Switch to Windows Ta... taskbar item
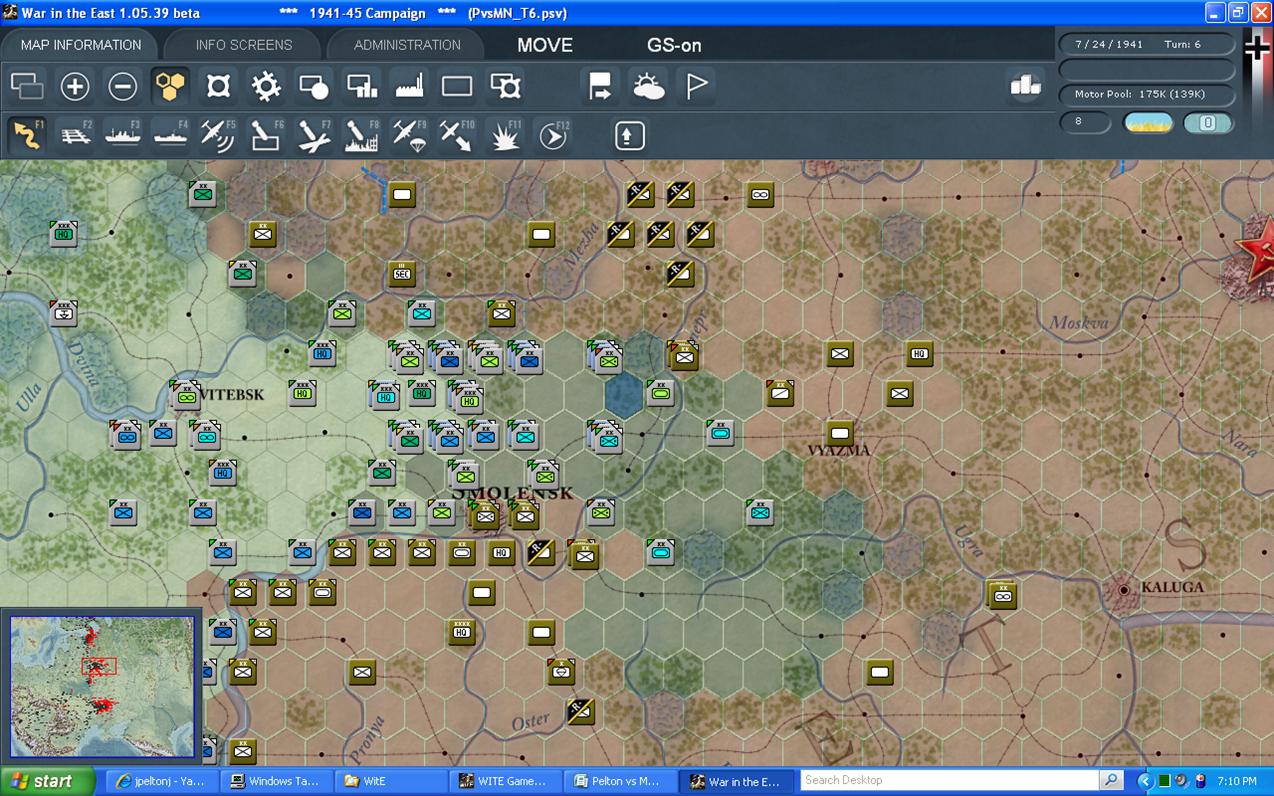The height and width of the screenshot is (796, 1274). pos(275,781)
